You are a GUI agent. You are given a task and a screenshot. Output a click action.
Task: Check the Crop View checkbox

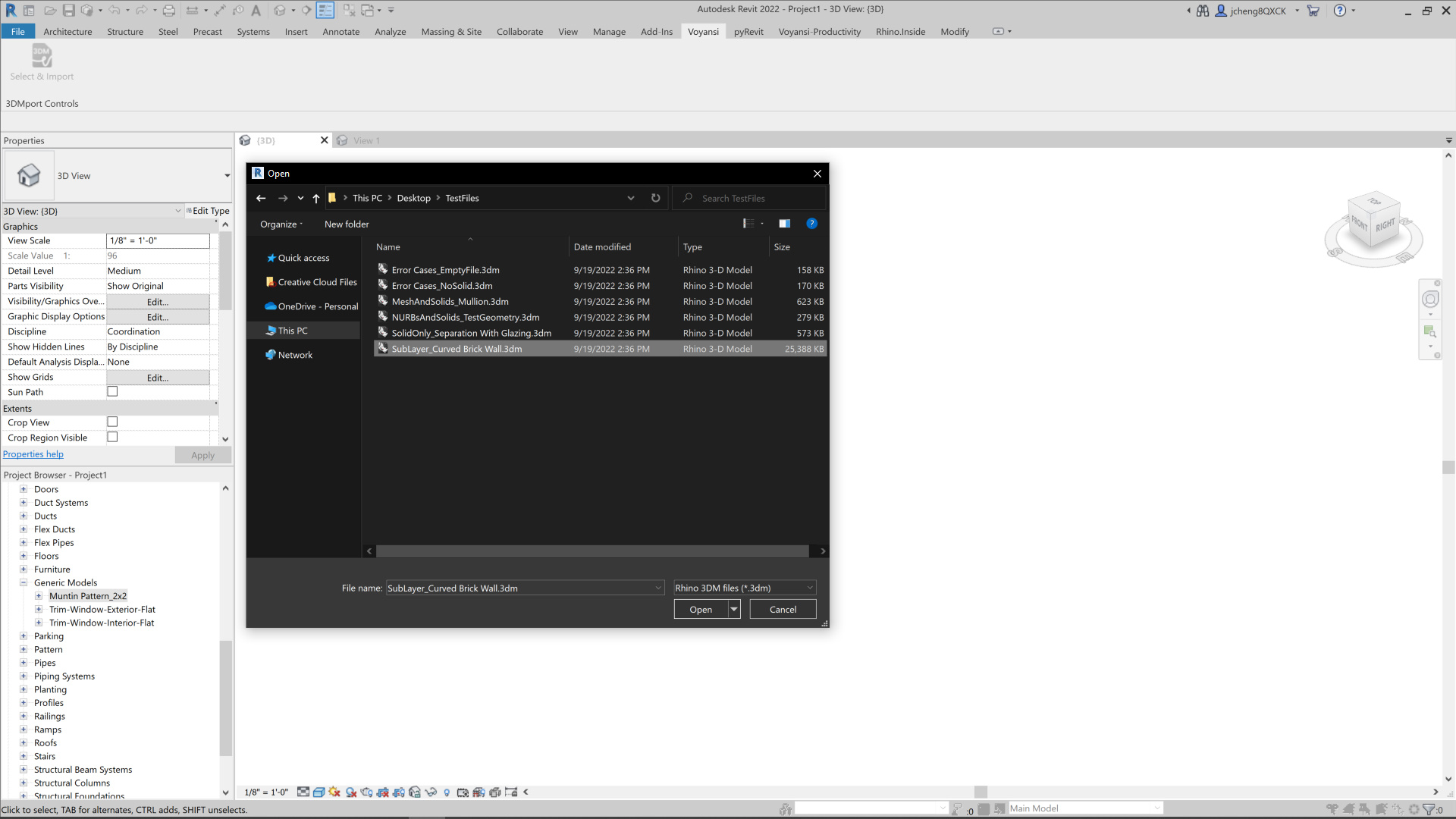tap(112, 422)
